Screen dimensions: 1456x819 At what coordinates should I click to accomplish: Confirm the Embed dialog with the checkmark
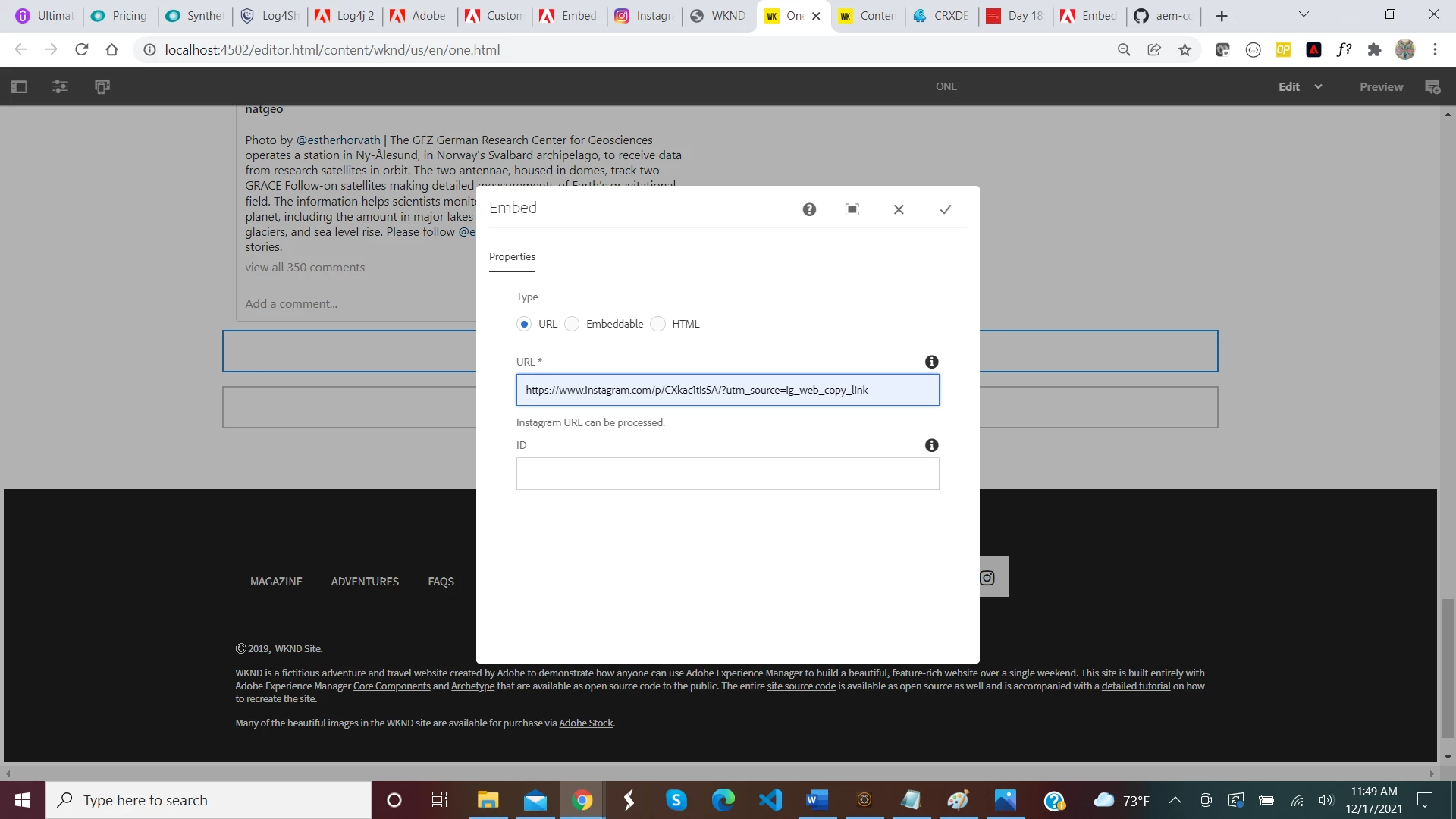click(946, 209)
